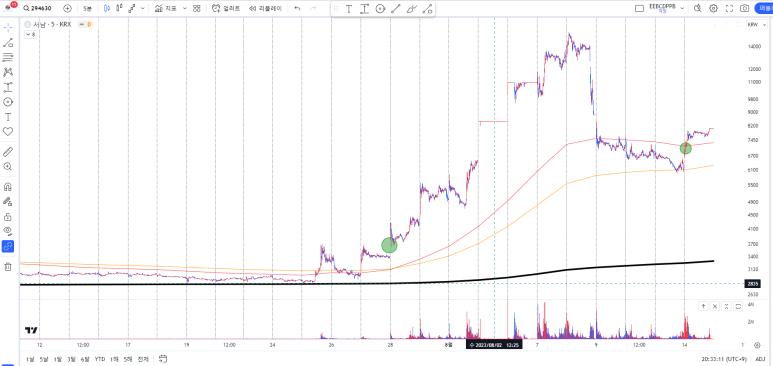Open the forecasting and measurement tools

coord(8,87)
